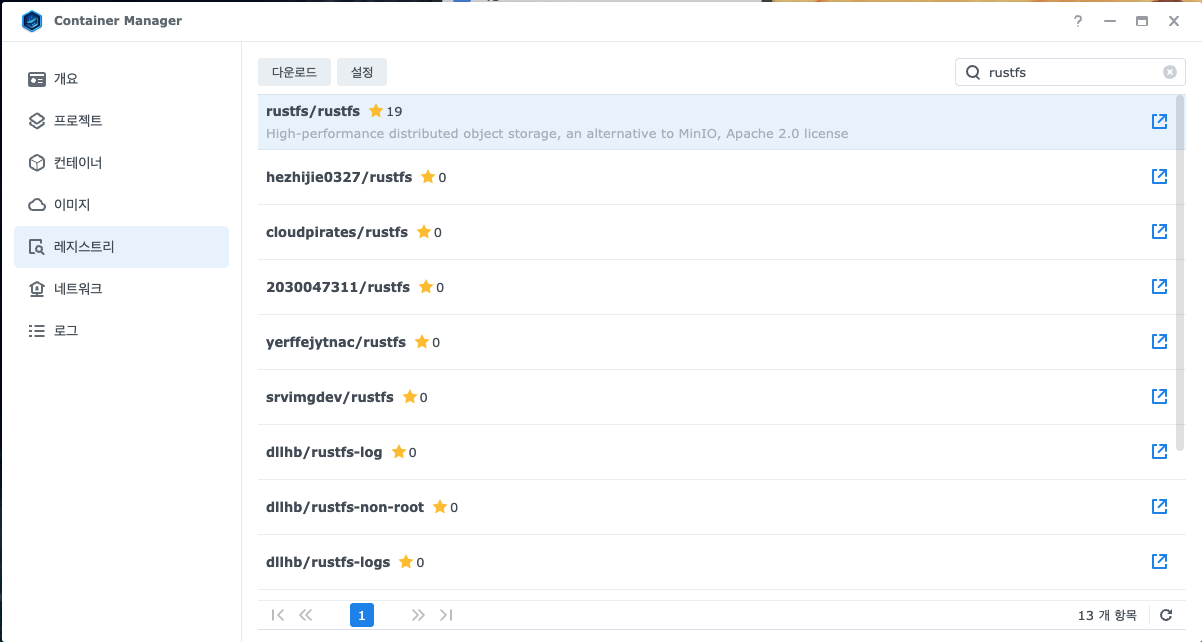Click the High-performance distributed object storage description
Screen dimensions: 1202x642
(x=557, y=133)
